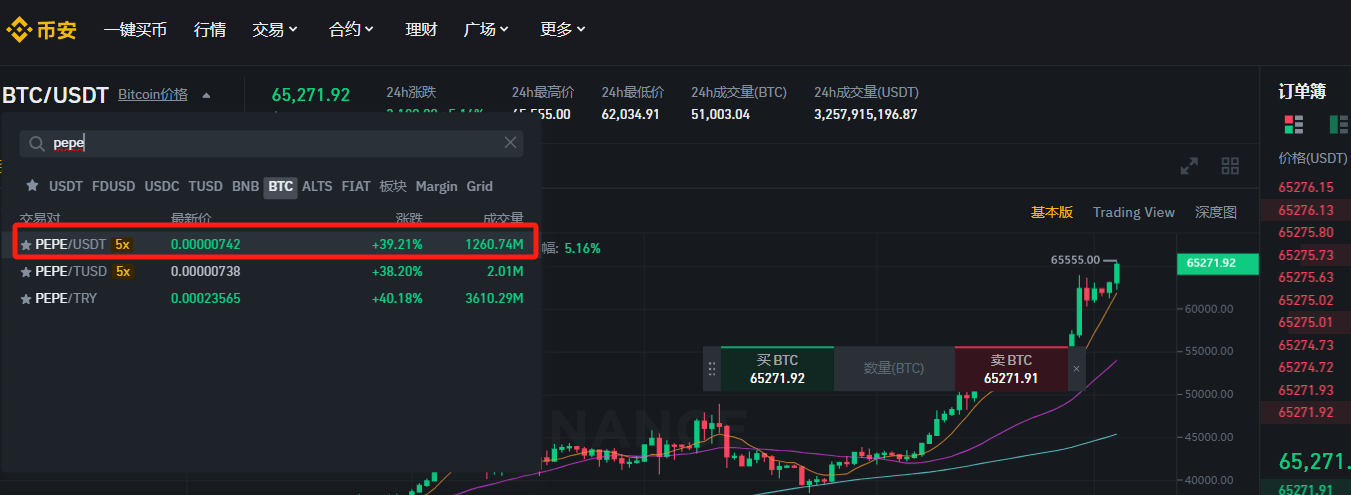
Task: Clear the pepe search with the X
Action: point(511,143)
